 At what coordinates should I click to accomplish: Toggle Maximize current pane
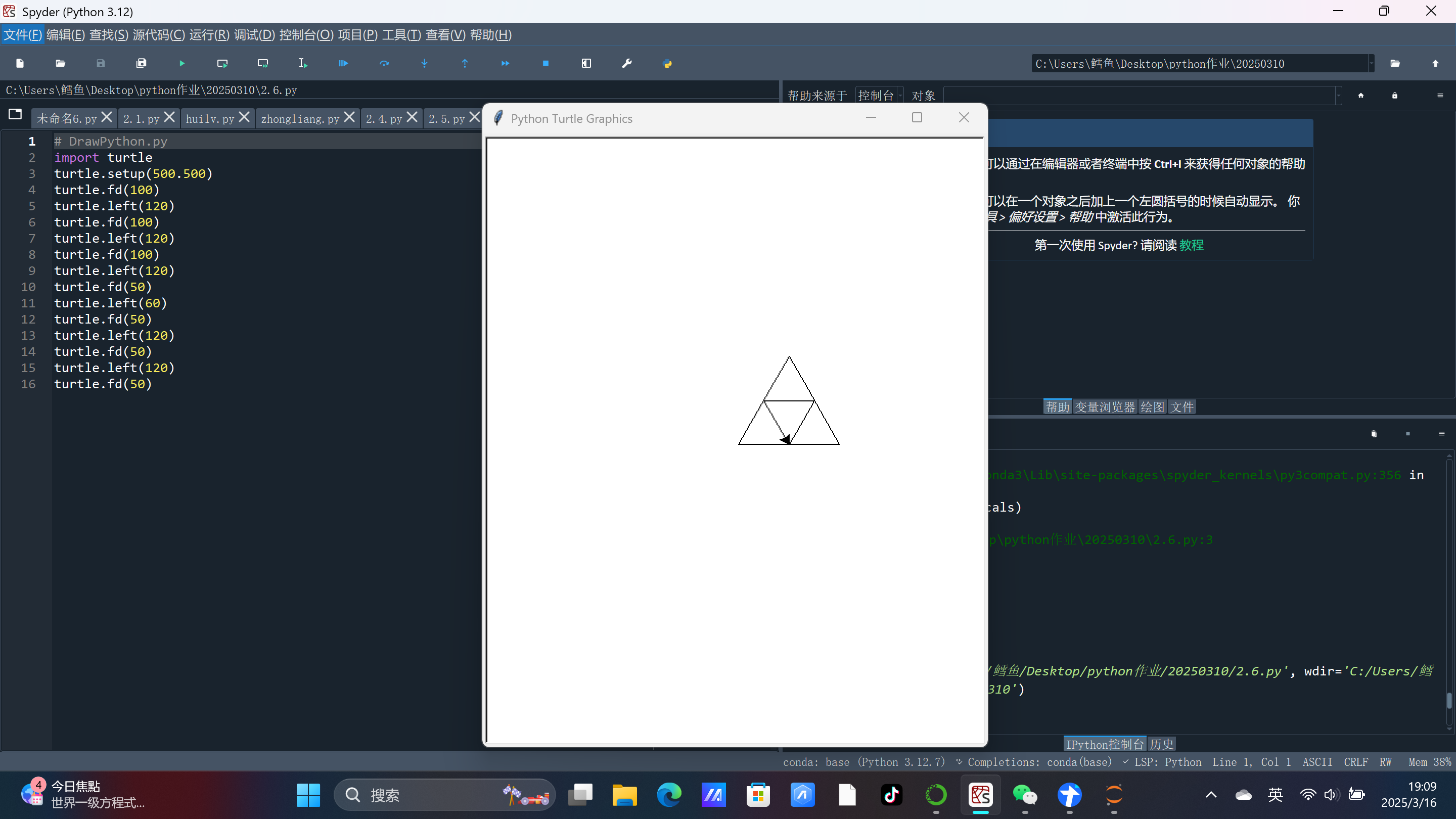pos(586,63)
